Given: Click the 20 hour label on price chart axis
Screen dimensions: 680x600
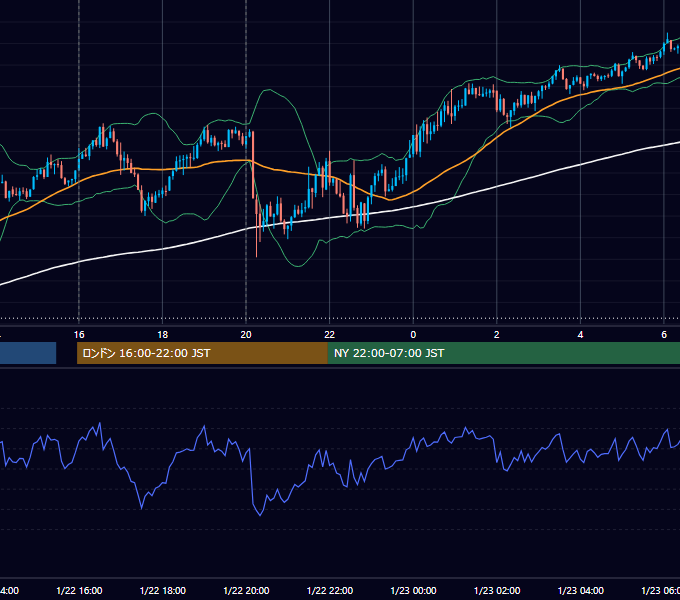Looking at the screenshot, I should click(x=246, y=335).
